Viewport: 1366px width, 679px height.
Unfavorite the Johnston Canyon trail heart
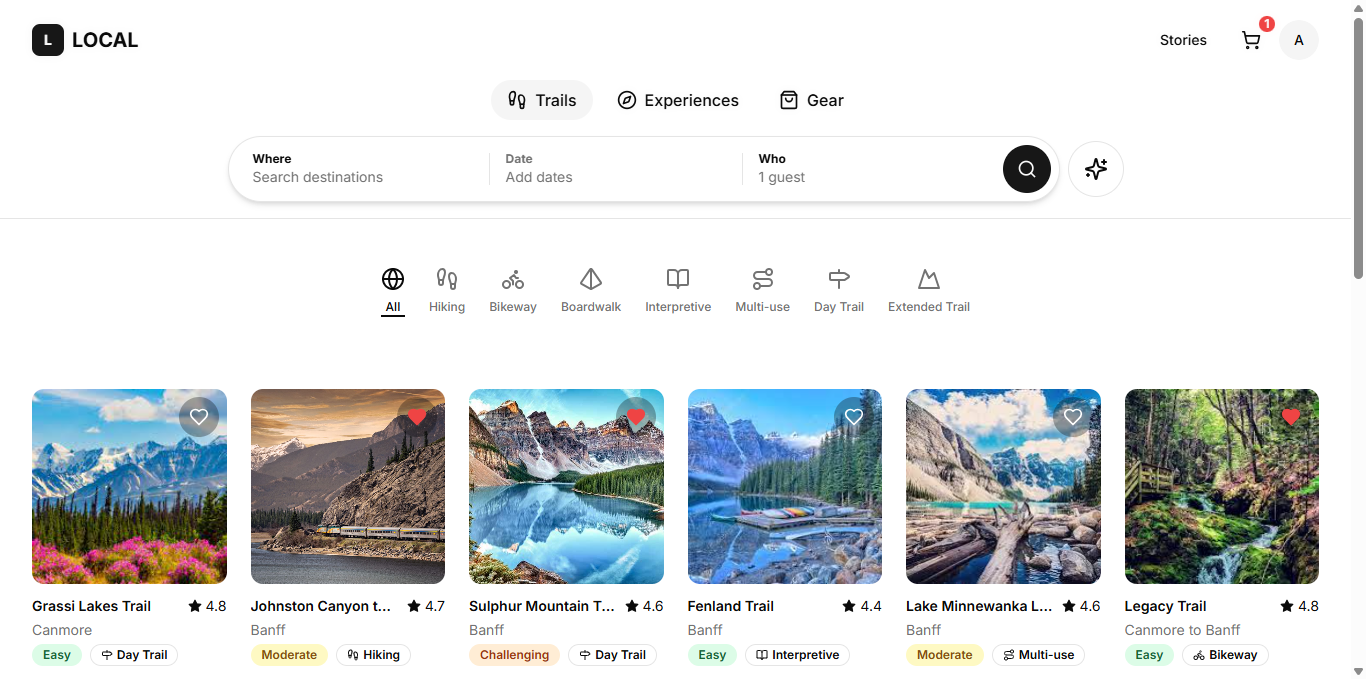pos(417,417)
